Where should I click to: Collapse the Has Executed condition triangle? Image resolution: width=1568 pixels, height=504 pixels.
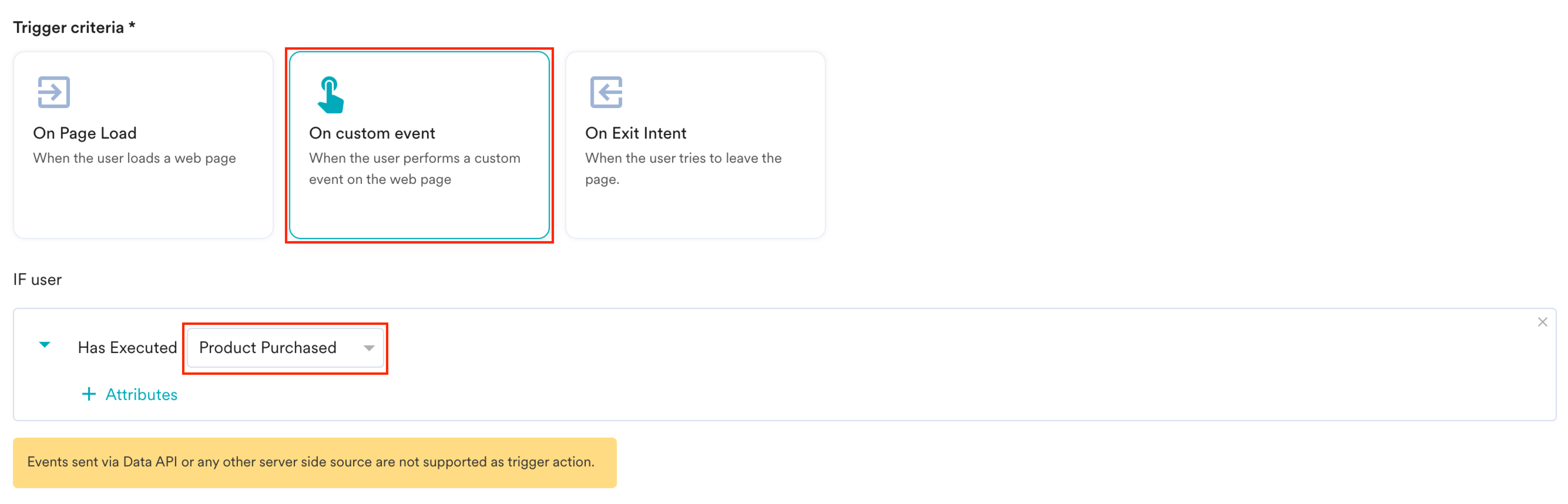point(44,345)
